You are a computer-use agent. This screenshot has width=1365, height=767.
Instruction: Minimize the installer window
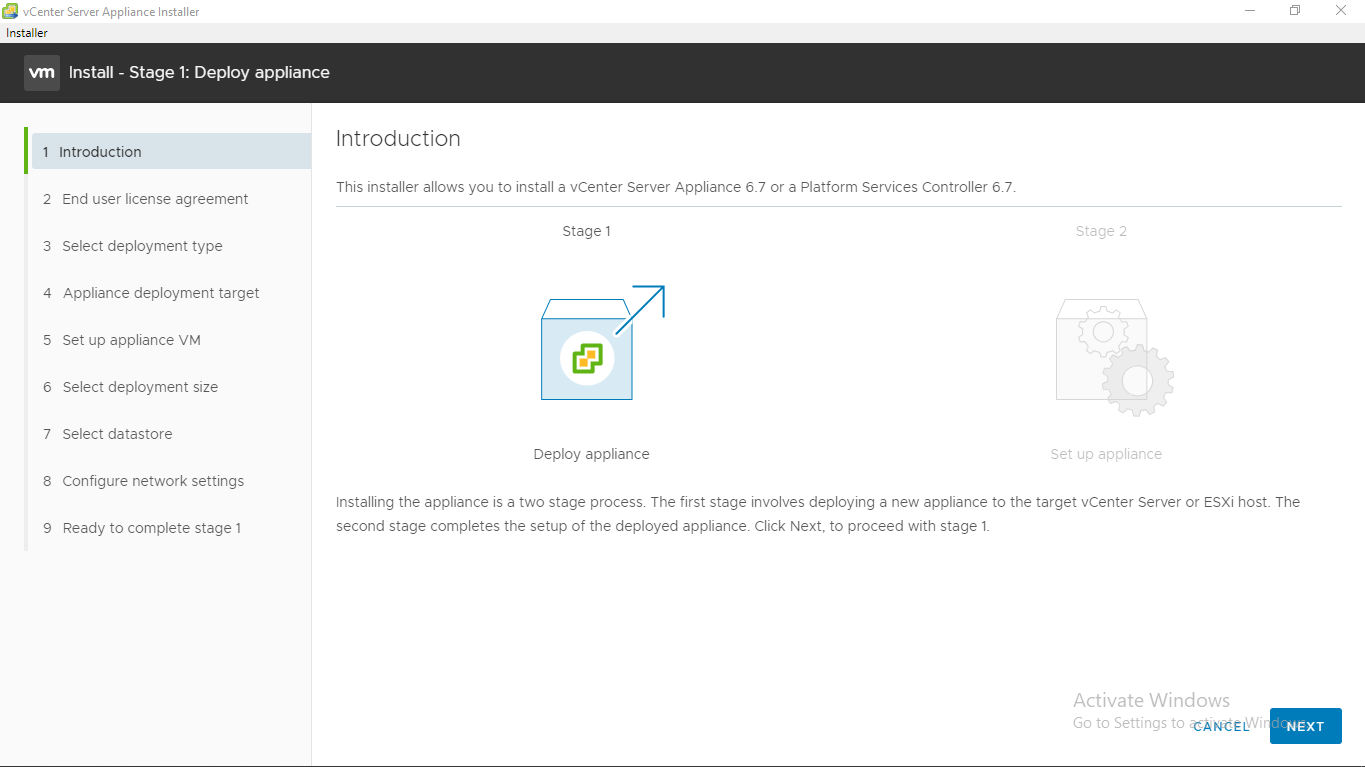coord(1250,11)
